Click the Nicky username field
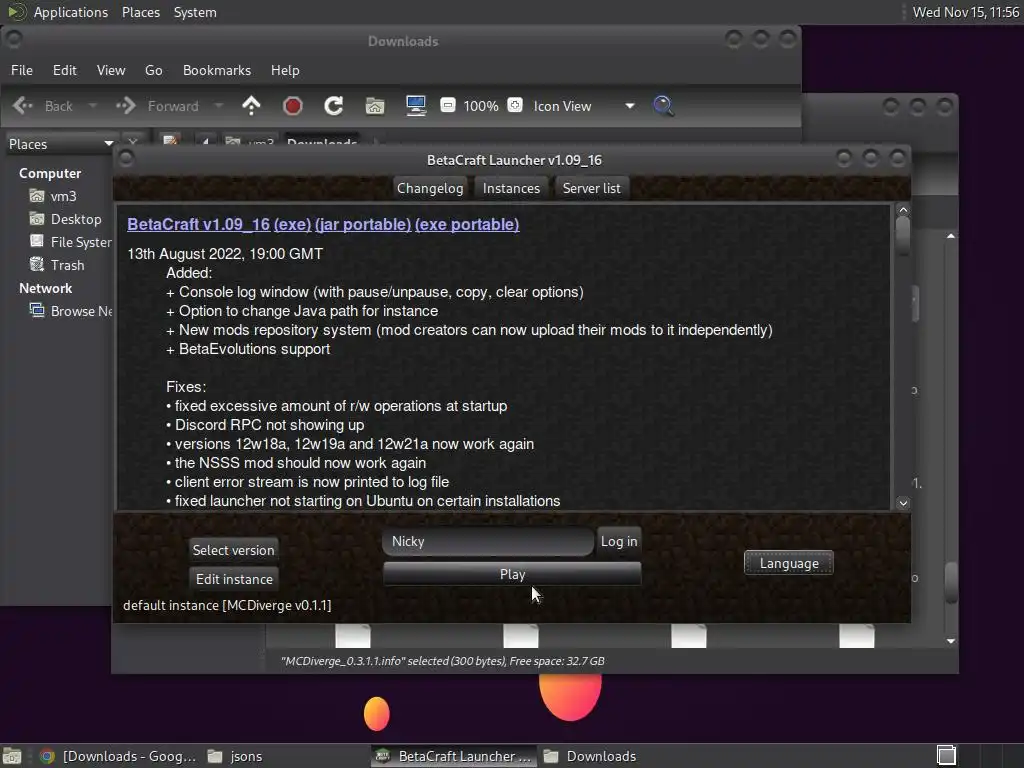This screenshot has height=768, width=1024. [x=488, y=541]
